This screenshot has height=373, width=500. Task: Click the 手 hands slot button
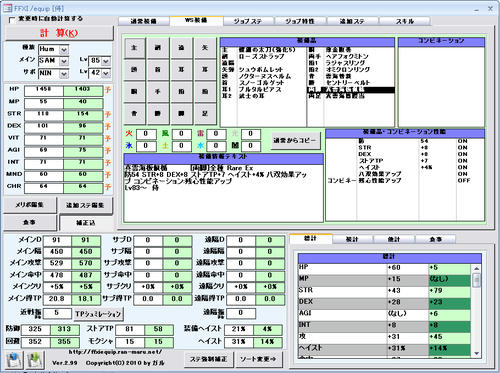(158, 92)
